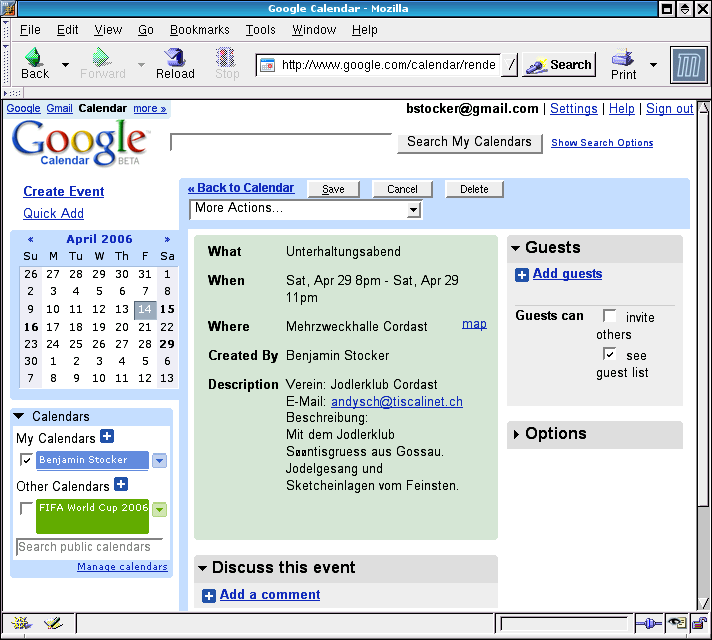Open FIFA World Cup calendar options dropdown
Image resolution: width=712 pixels, height=640 pixels.
click(159, 509)
